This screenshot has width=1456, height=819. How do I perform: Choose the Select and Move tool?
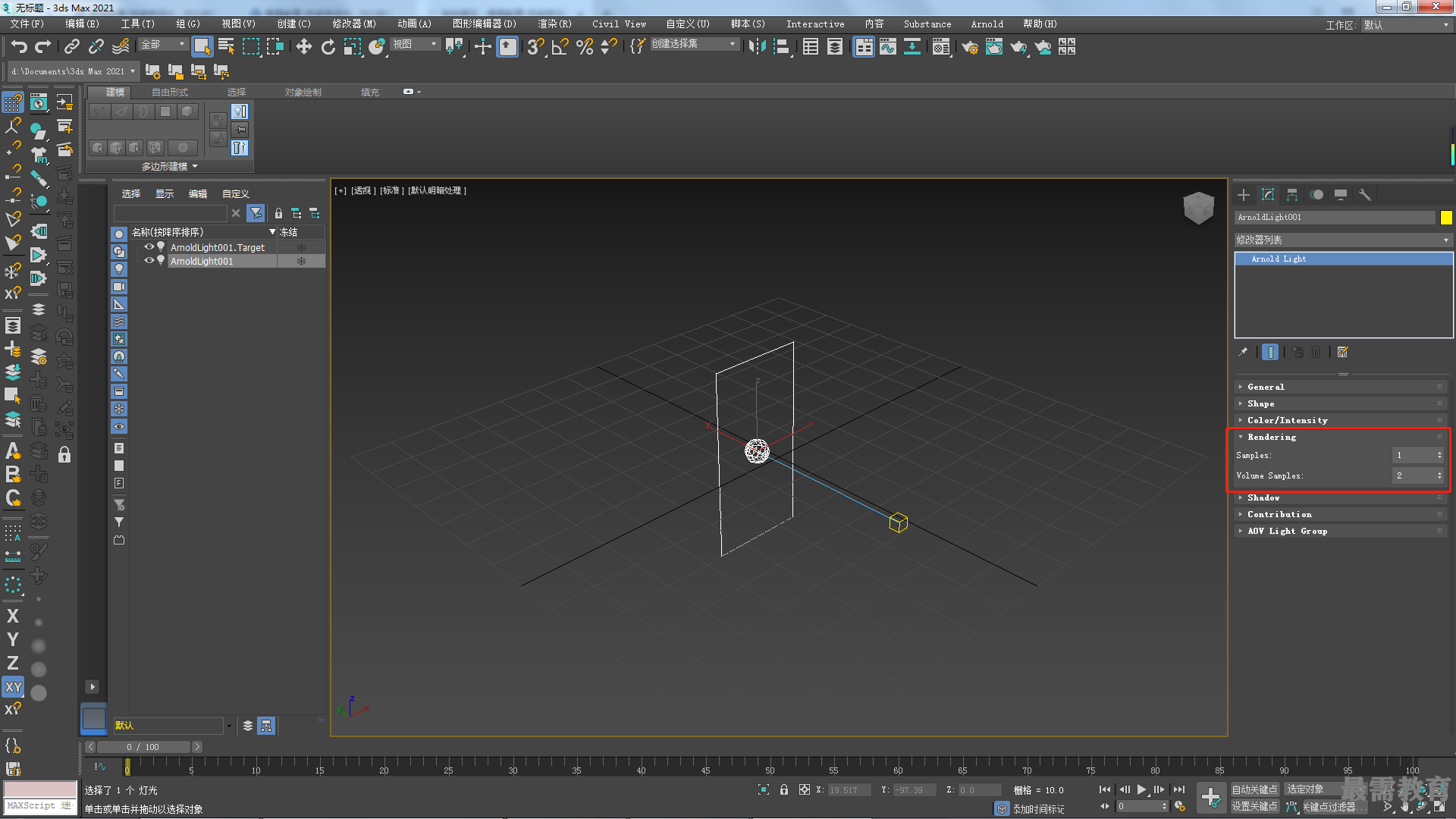point(303,47)
